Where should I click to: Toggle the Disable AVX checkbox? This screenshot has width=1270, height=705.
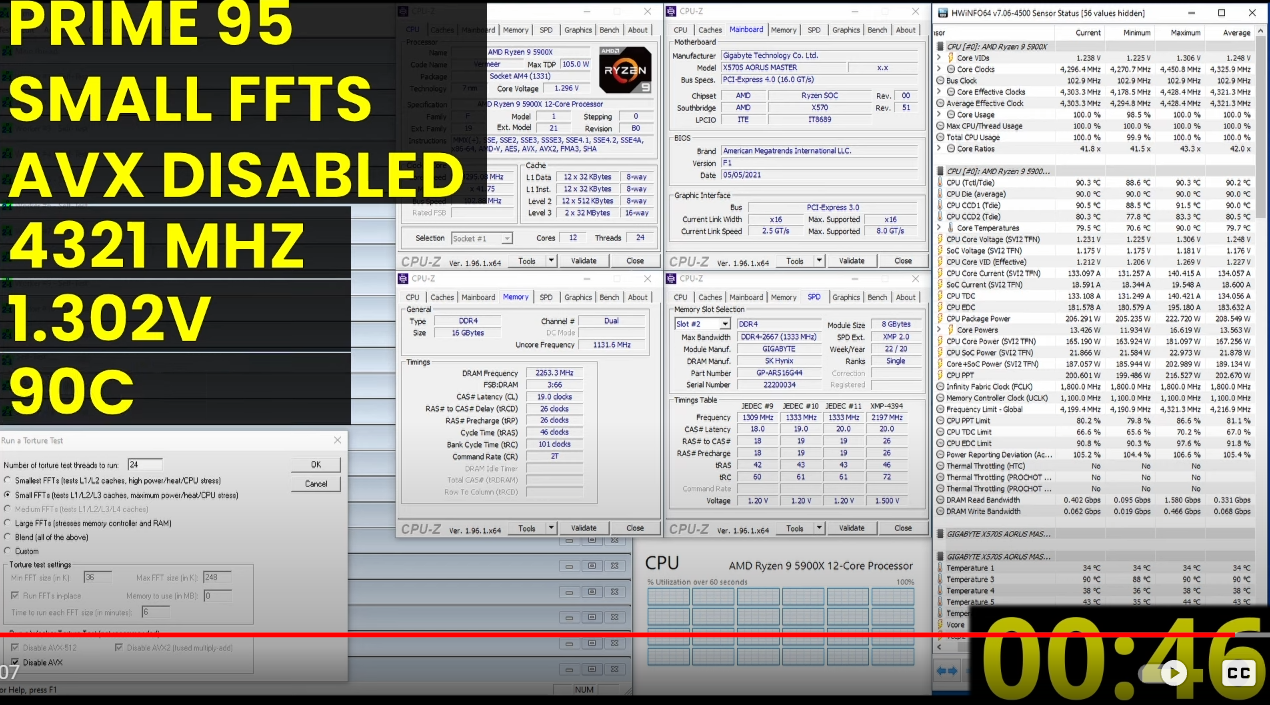tap(14, 662)
